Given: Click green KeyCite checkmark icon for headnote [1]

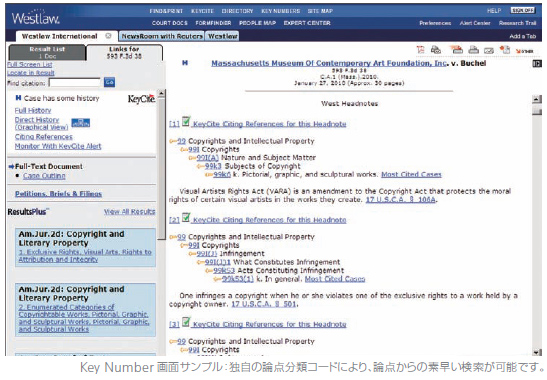Looking at the screenshot, I should [x=186, y=122].
